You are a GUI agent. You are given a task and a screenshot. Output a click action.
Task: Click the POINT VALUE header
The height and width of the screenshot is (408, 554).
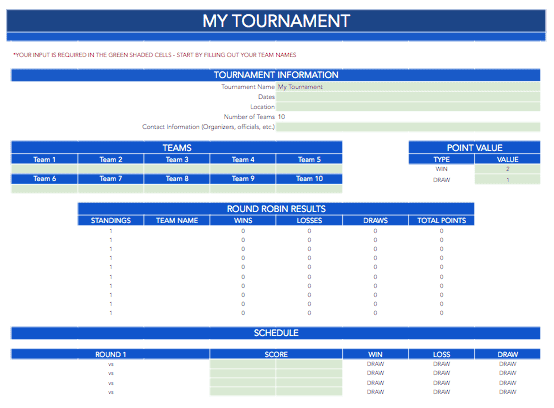(x=475, y=147)
